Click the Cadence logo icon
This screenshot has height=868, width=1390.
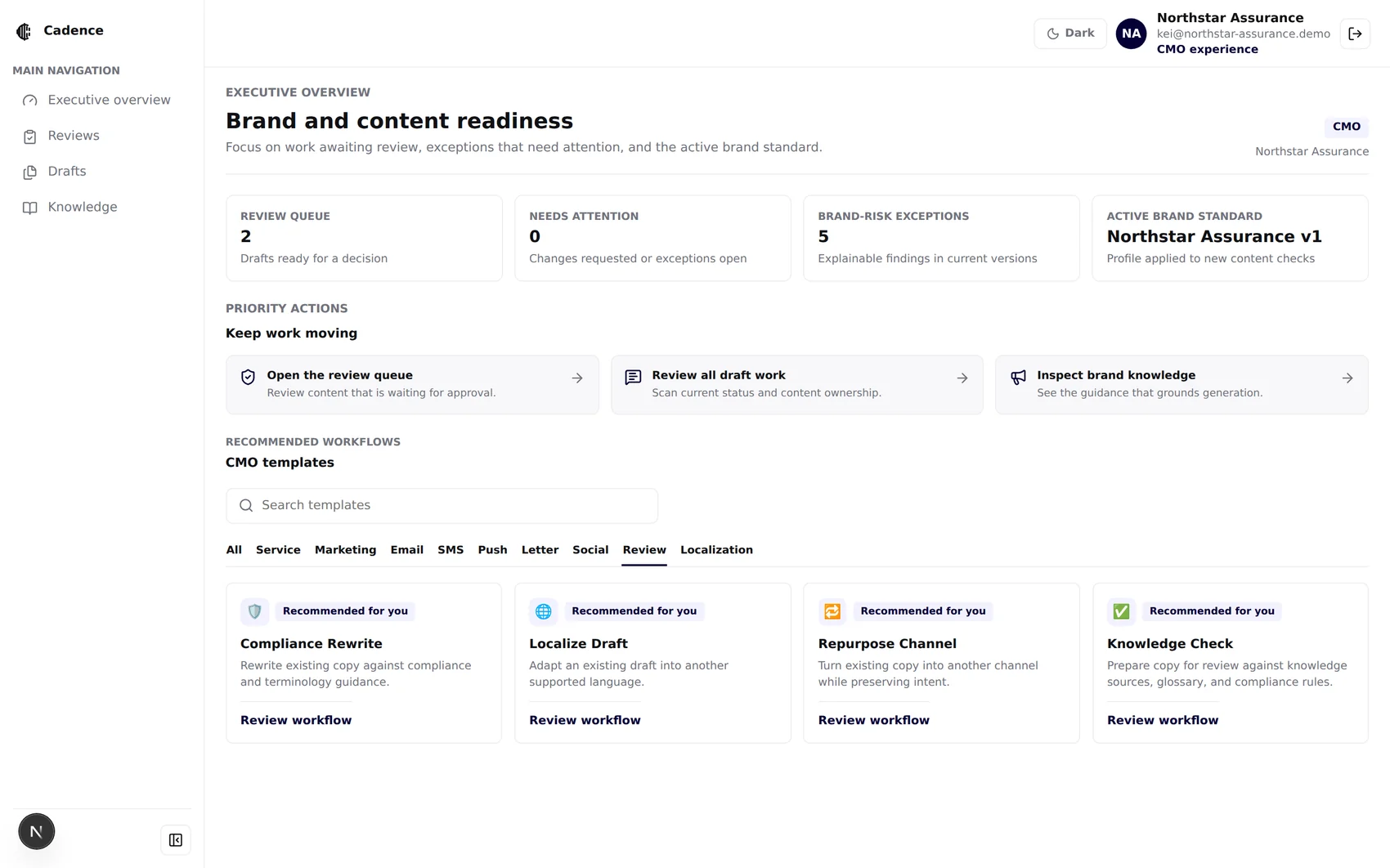[24, 31]
